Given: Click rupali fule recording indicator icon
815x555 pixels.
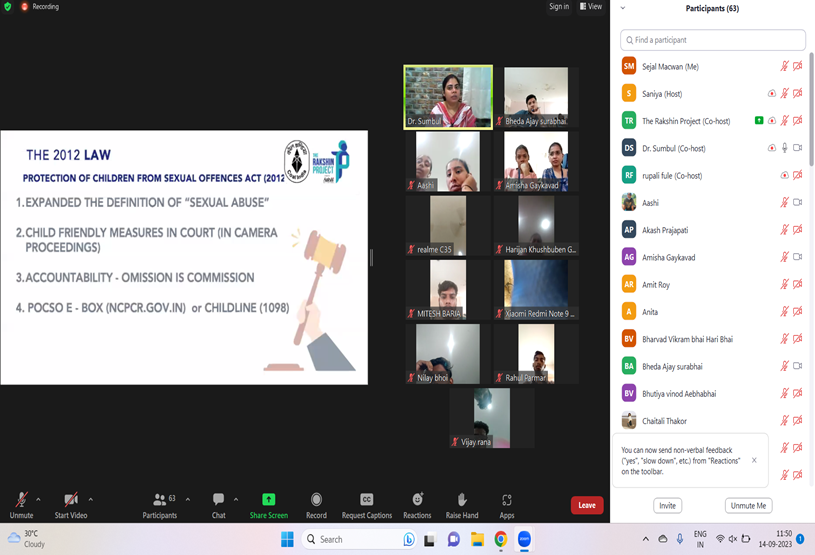Looking at the screenshot, I should coord(784,175).
